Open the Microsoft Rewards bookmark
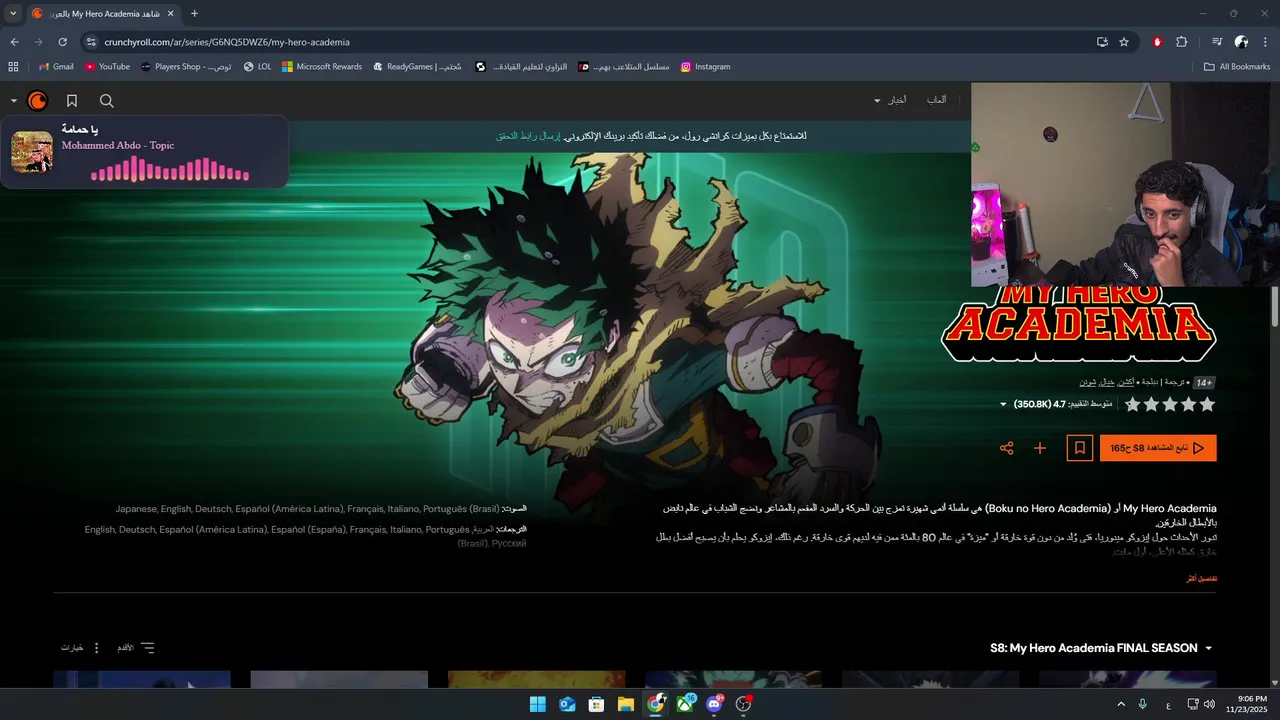This screenshot has height=720, width=1280. (322, 67)
